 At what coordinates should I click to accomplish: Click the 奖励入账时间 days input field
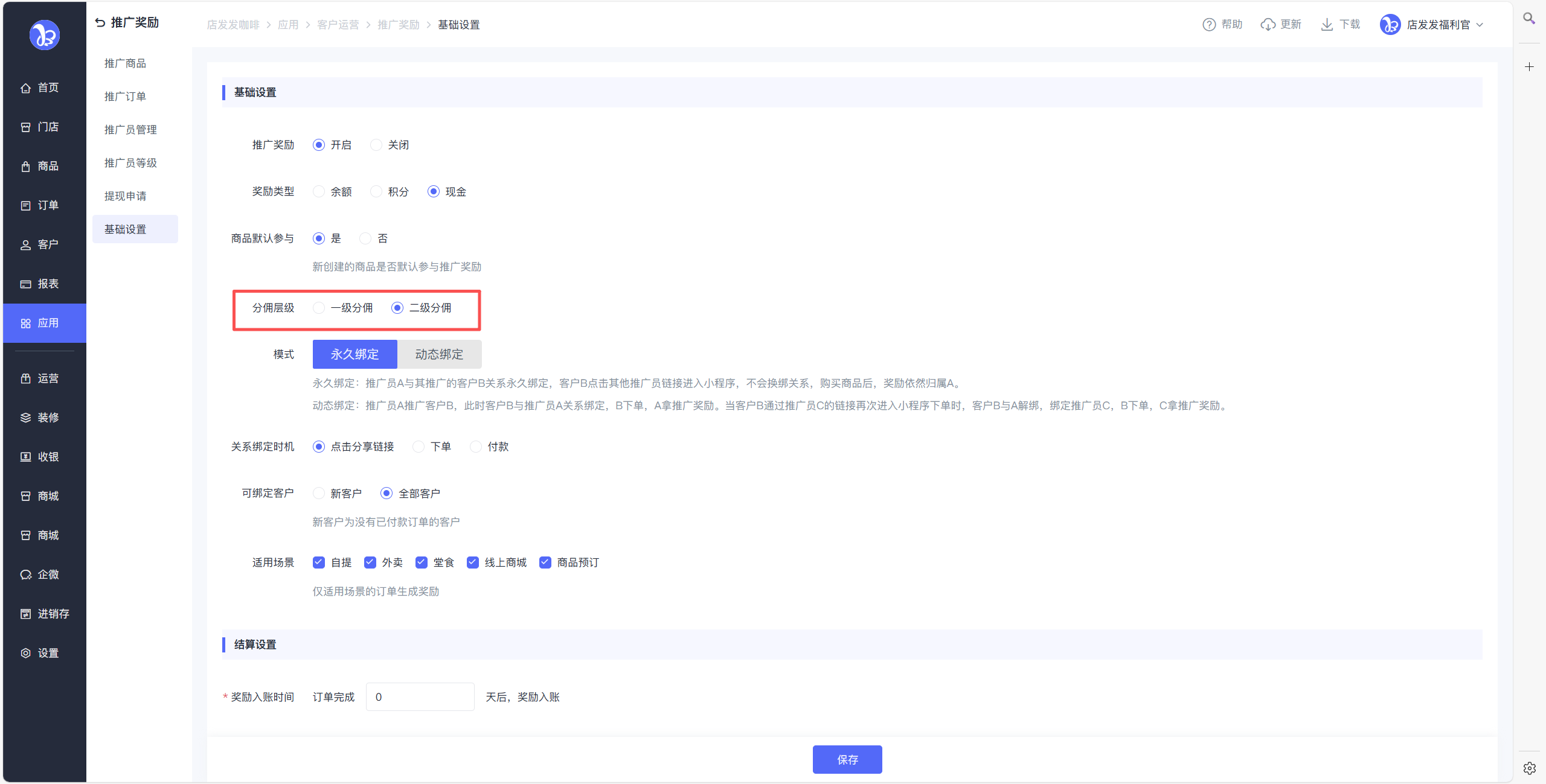pyautogui.click(x=420, y=697)
